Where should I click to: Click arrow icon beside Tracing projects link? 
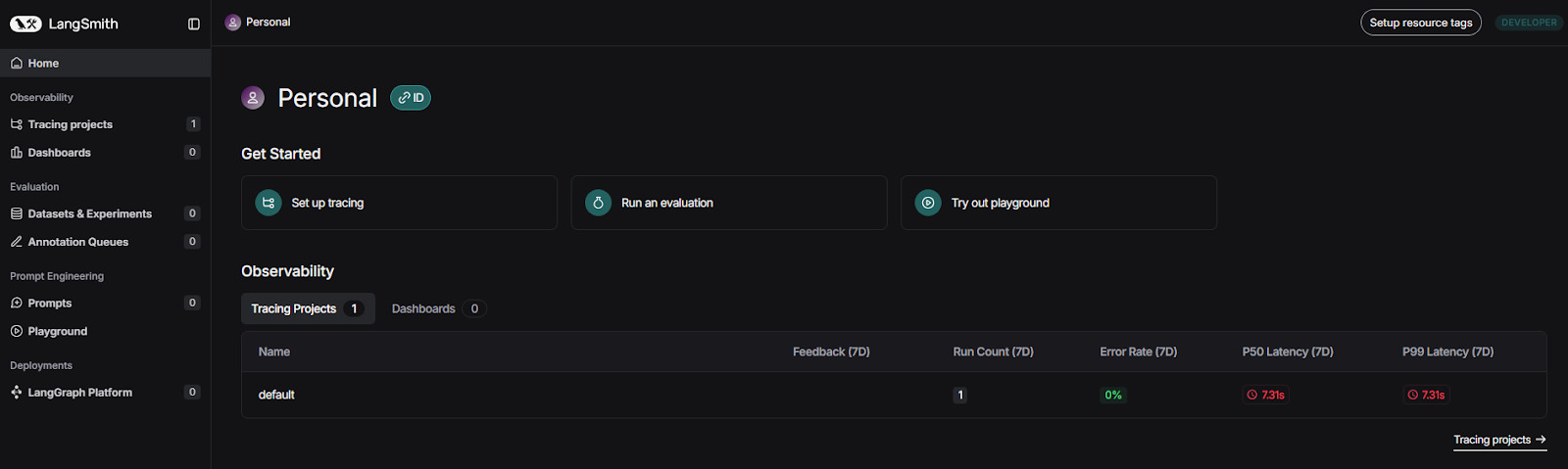click(1541, 440)
